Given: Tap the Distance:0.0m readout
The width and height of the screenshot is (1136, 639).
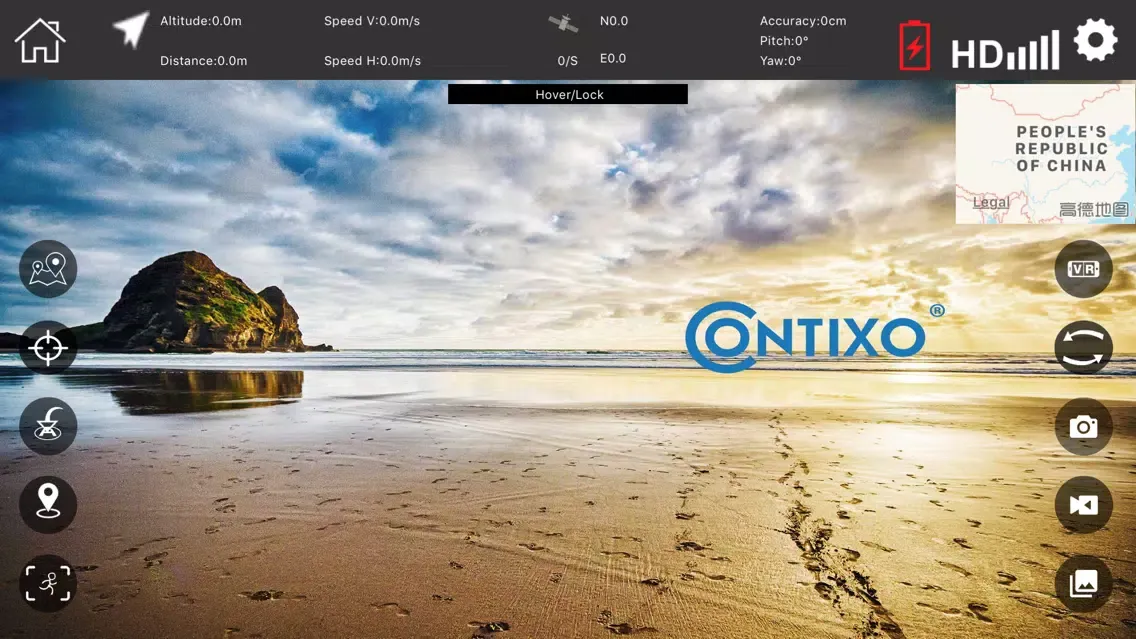Looking at the screenshot, I should click(x=204, y=61).
